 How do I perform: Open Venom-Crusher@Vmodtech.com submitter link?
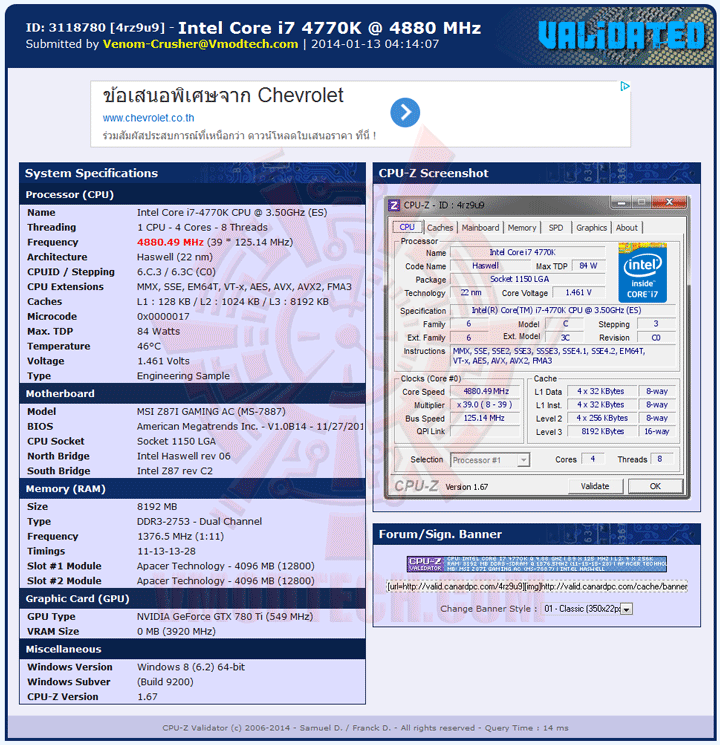pos(201,44)
